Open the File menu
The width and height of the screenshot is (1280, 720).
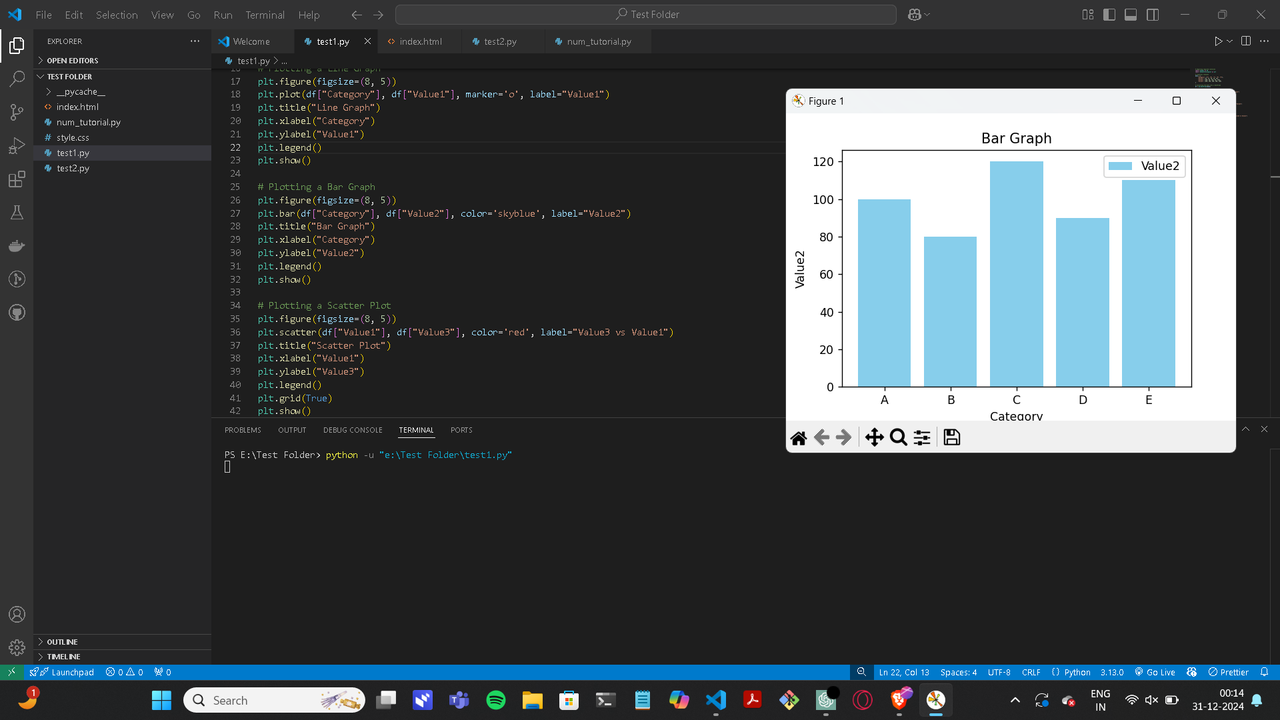[43, 15]
